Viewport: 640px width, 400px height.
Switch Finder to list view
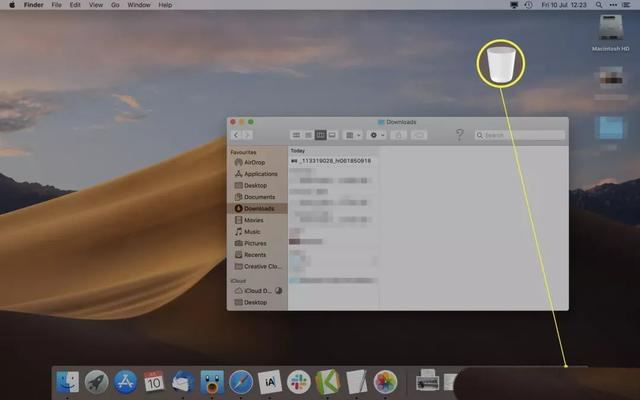308,134
